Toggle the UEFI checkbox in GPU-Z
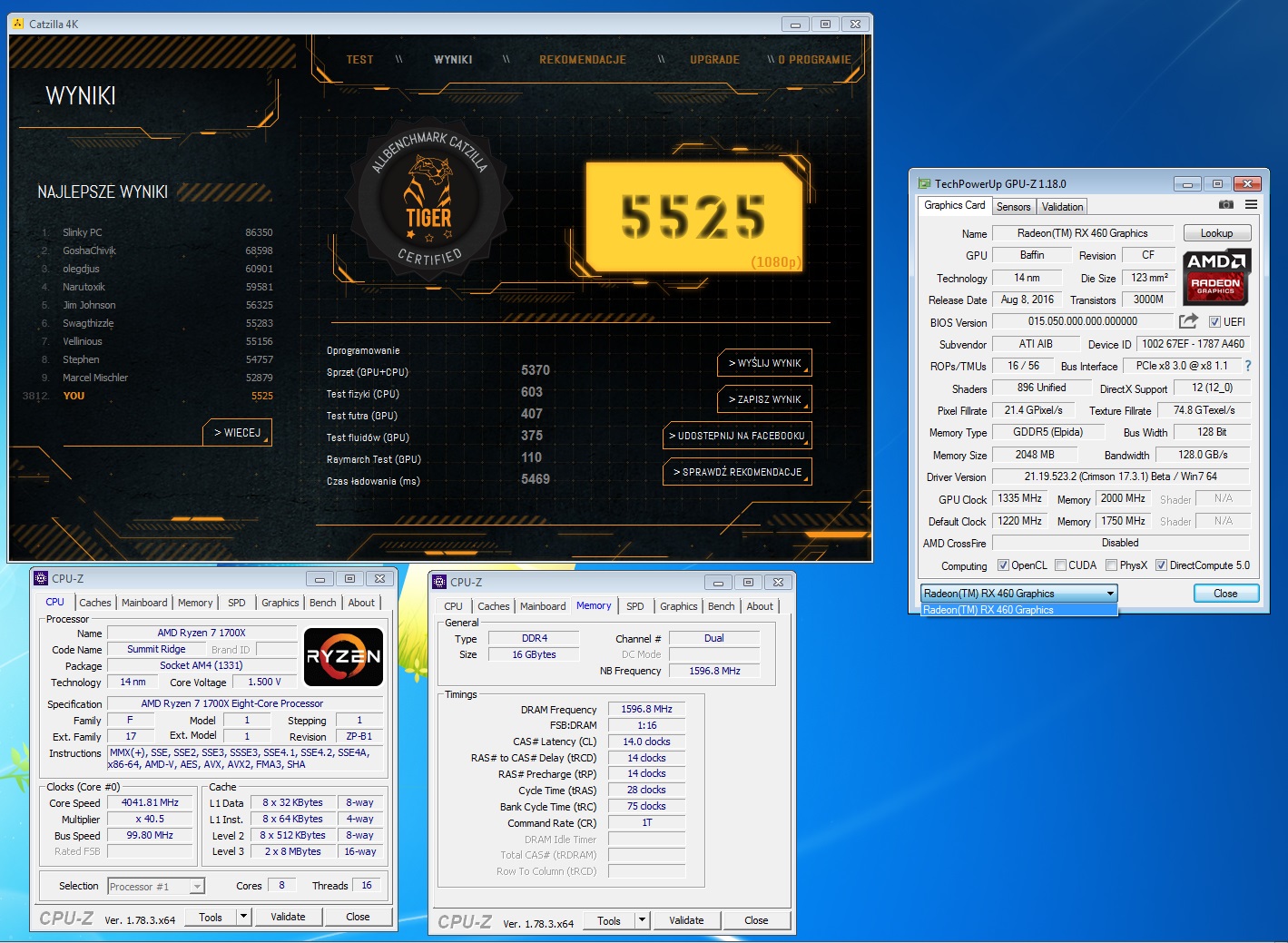The image size is (1288, 943). [x=1214, y=321]
